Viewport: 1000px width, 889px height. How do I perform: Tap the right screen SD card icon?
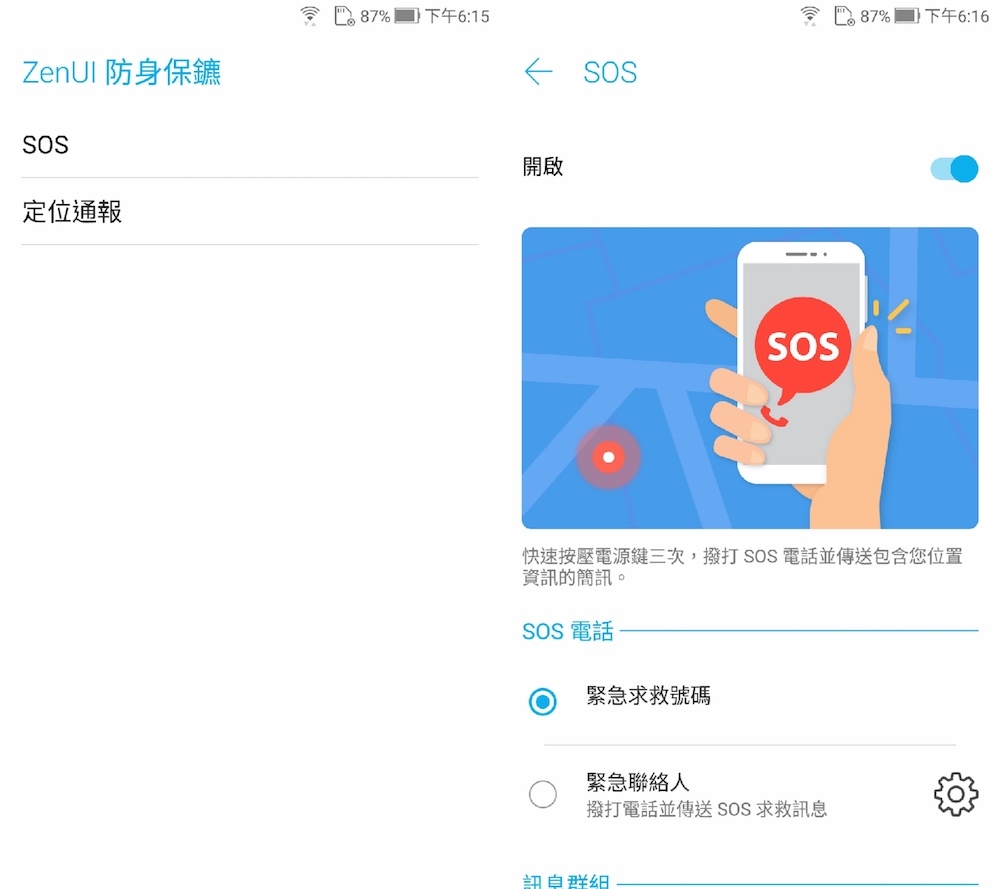[844, 15]
